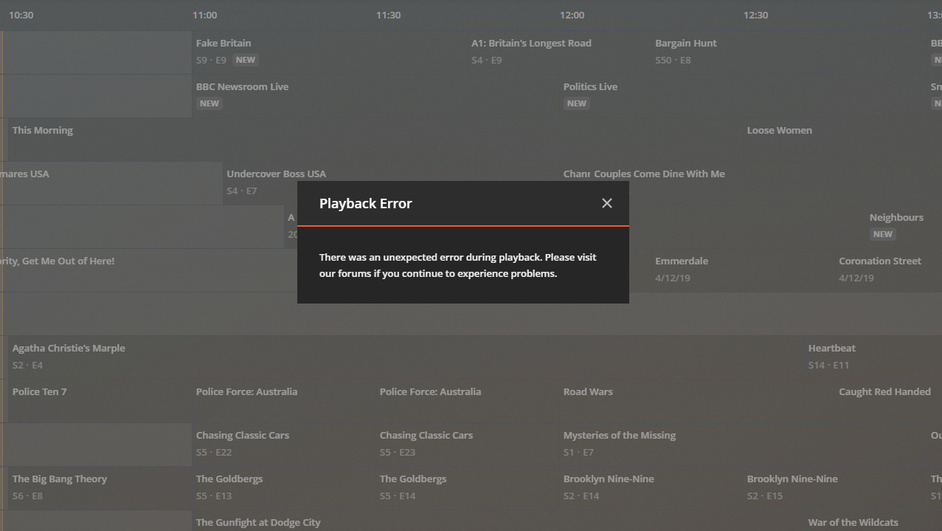The height and width of the screenshot is (531, 942).
Task: Select Emmerdale 4/12/19 episode
Action: click(743, 270)
